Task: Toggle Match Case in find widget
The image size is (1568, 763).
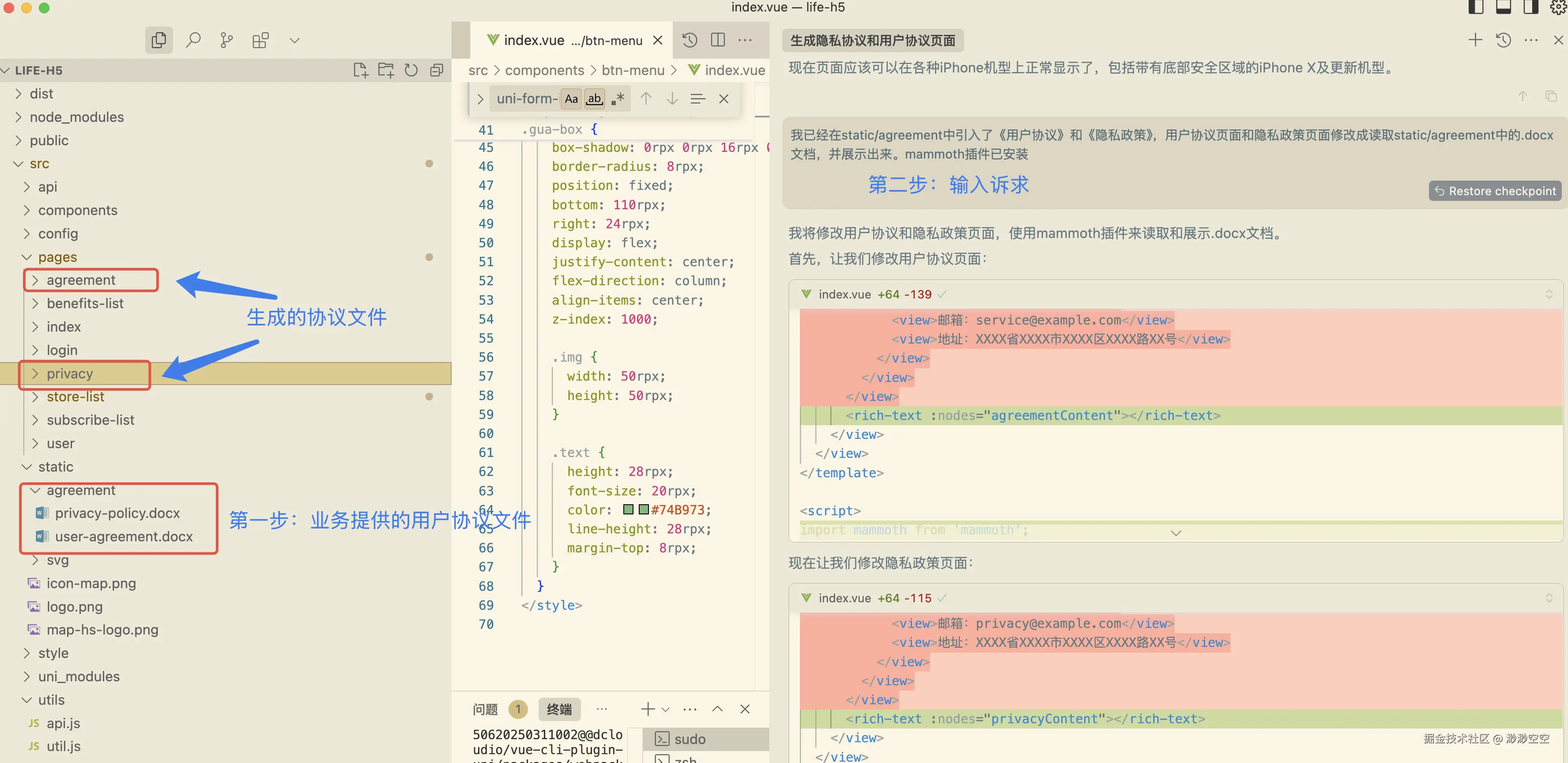Action: pos(571,98)
